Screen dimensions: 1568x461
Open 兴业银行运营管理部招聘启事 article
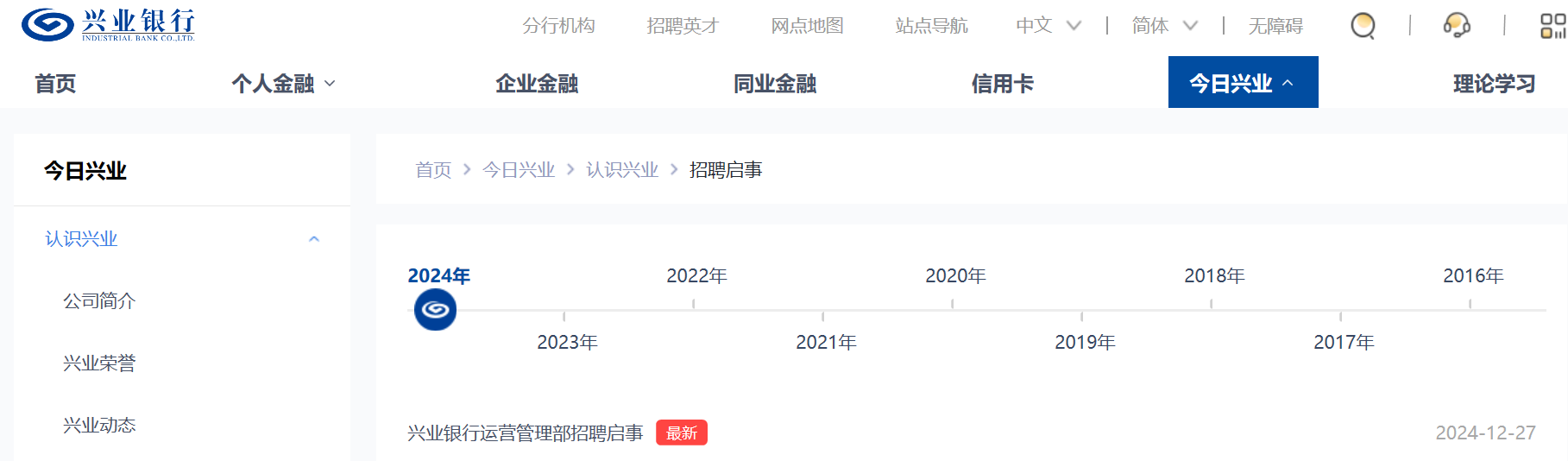click(x=526, y=433)
